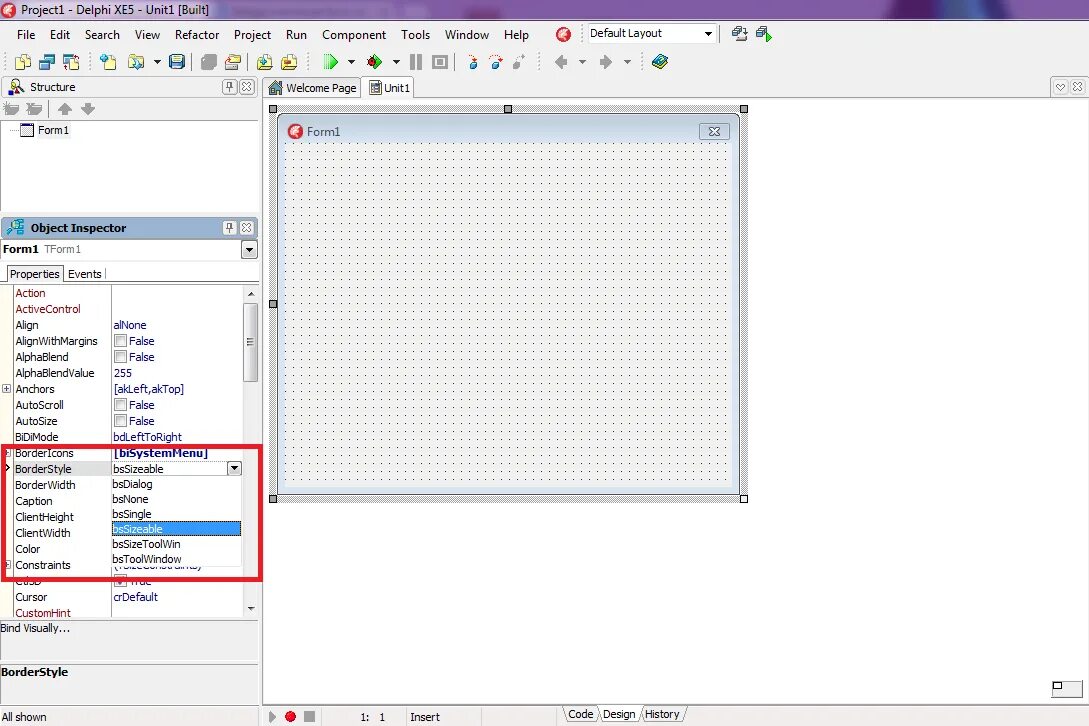
Task: Open the dropdown arrow next to Open file
Action: tap(157, 62)
